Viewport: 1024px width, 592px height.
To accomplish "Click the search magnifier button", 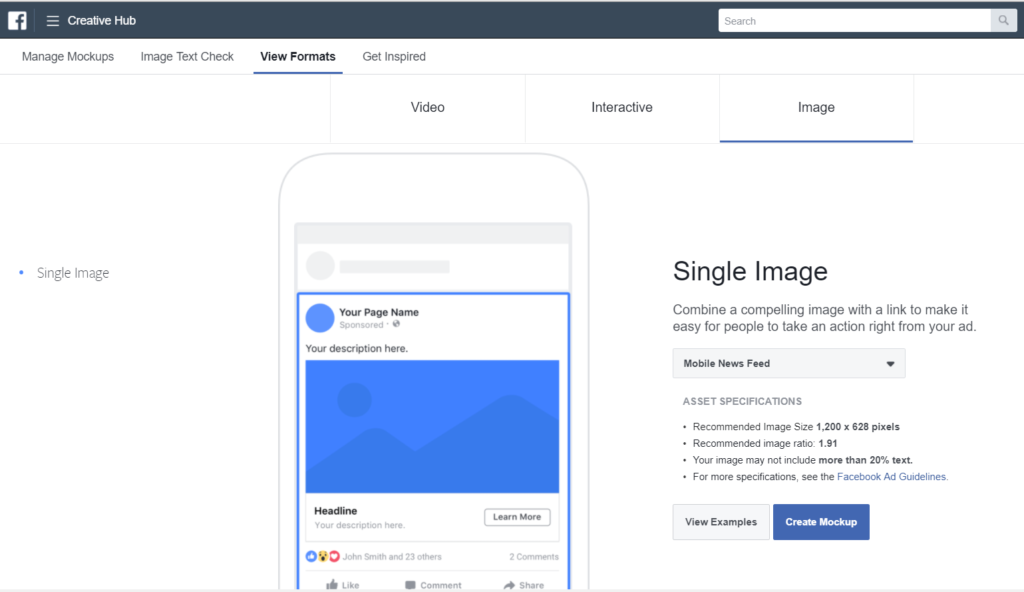I will coord(1003,21).
